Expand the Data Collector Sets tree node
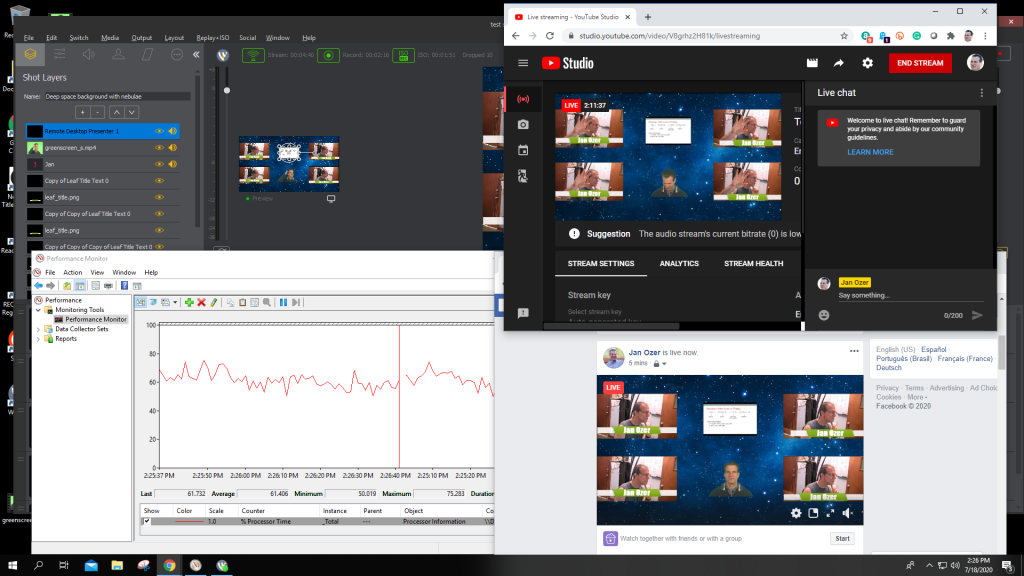Image resolution: width=1024 pixels, height=576 pixels. pyautogui.click(x=39, y=329)
